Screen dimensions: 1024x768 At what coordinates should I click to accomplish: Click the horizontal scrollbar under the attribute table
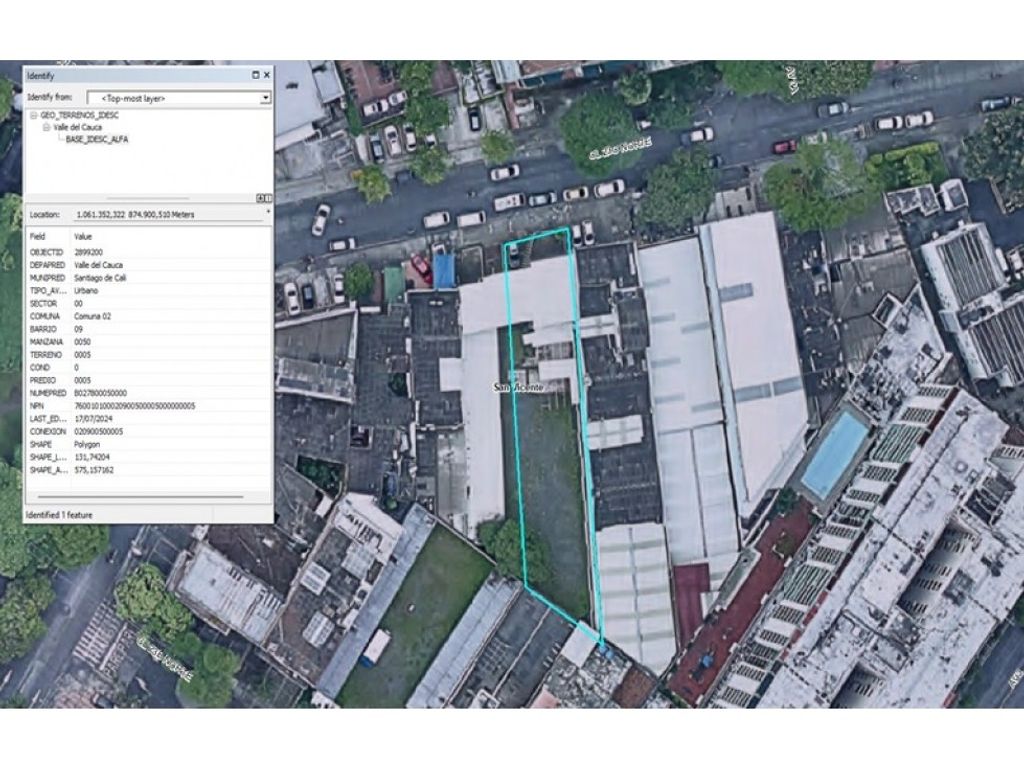coord(140,497)
